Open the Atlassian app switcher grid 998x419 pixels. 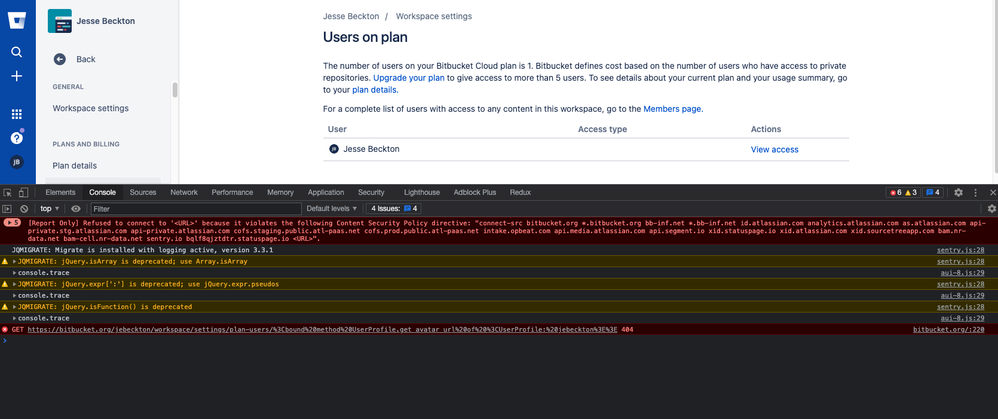pos(17,114)
